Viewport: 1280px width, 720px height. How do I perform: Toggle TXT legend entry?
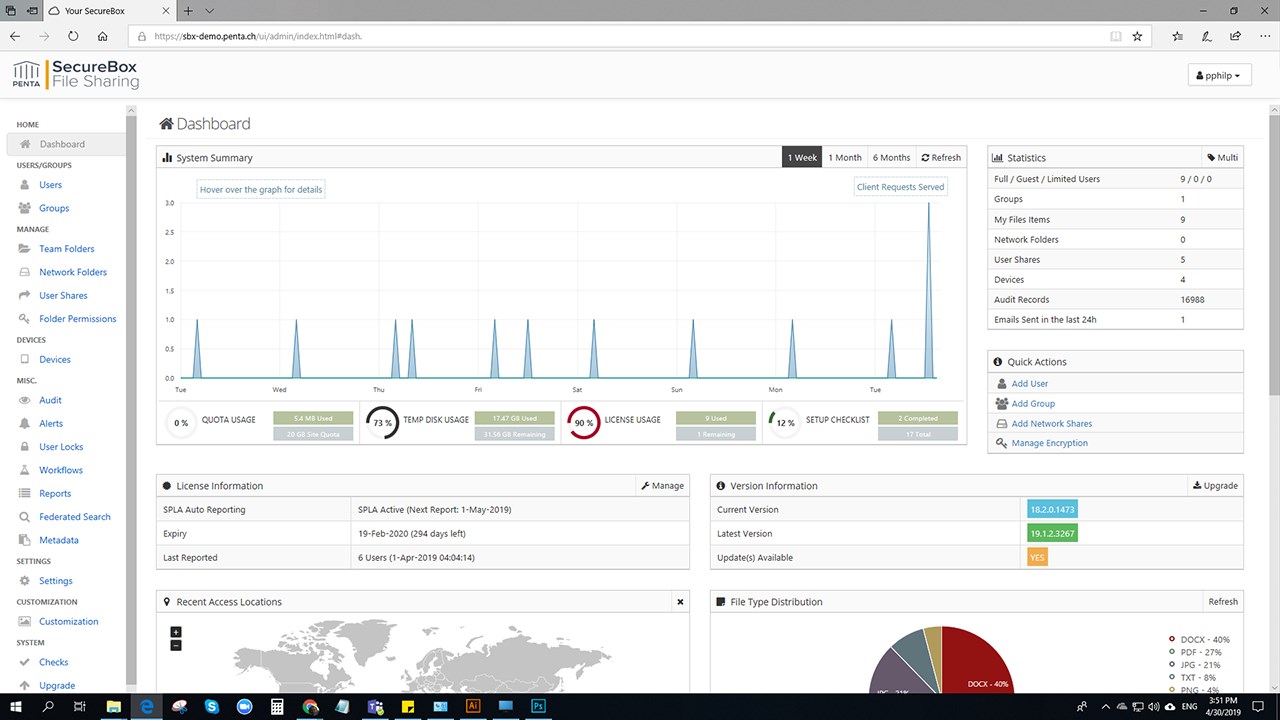click(x=1192, y=677)
